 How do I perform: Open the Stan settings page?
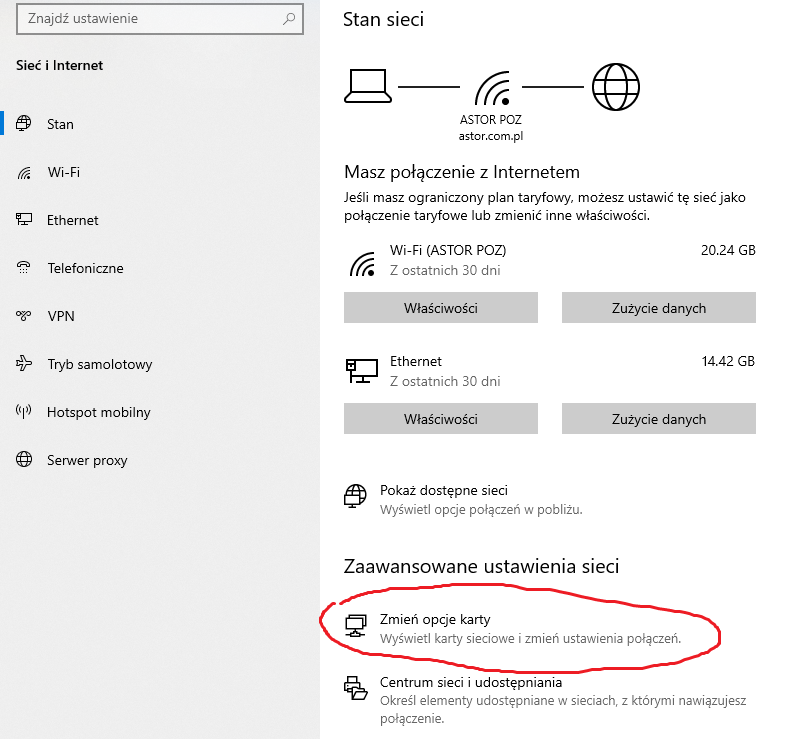point(160,124)
